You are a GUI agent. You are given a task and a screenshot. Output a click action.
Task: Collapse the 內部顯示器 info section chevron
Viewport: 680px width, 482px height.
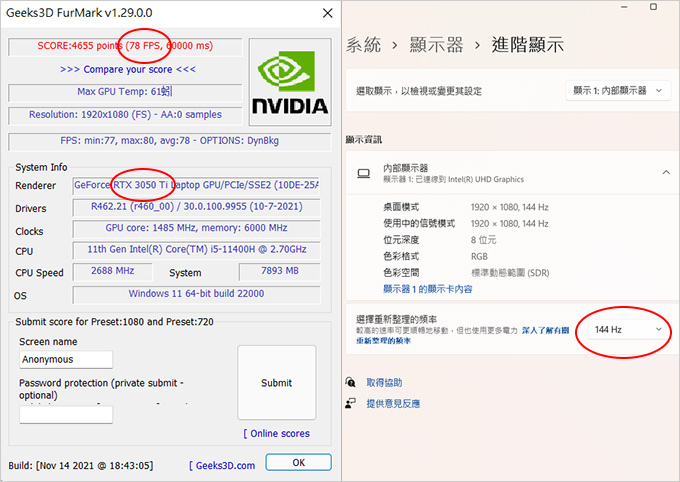[666, 173]
